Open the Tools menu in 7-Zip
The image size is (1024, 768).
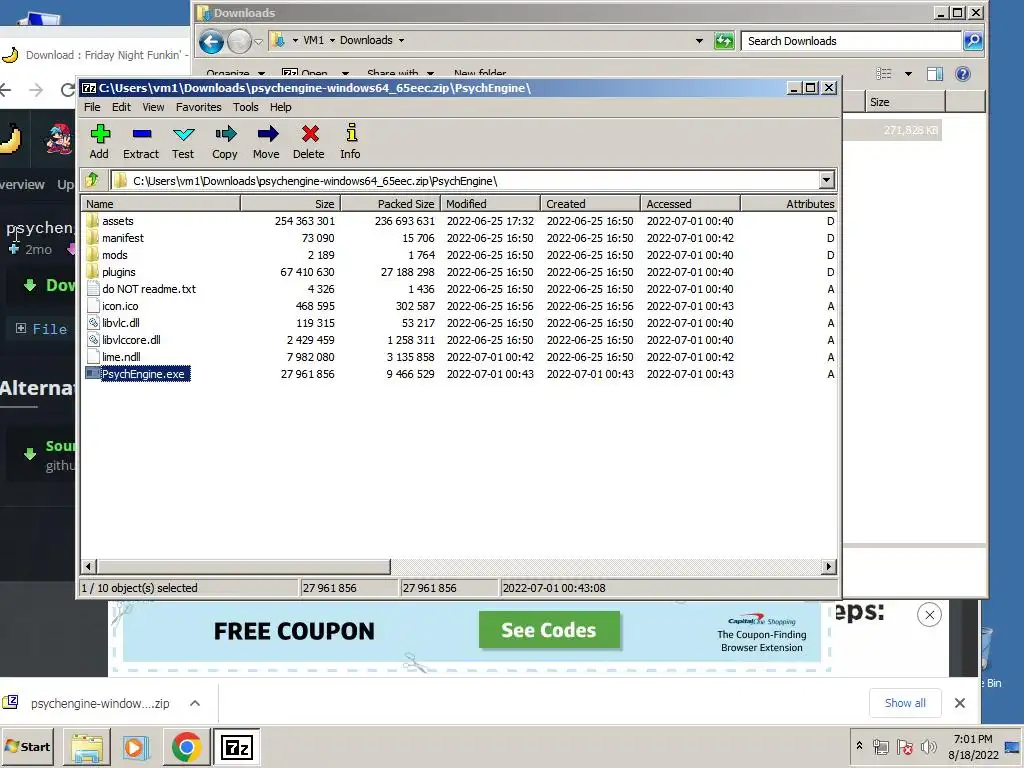point(246,107)
